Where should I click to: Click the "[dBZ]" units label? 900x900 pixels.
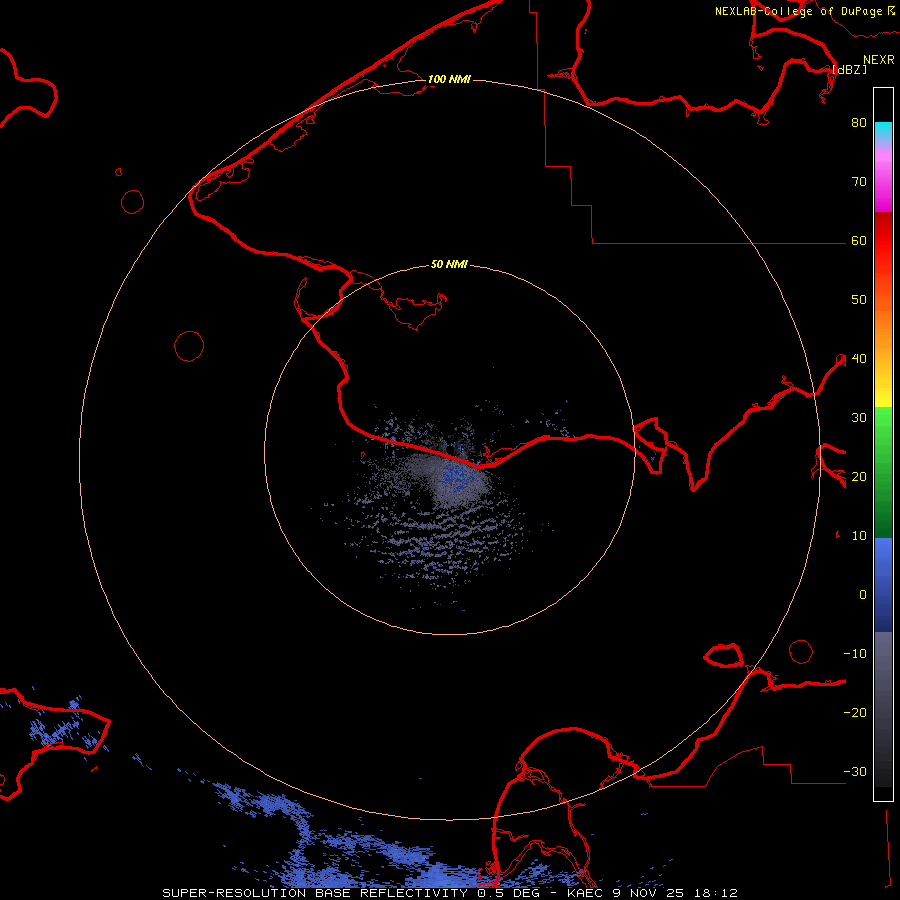click(x=850, y=69)
